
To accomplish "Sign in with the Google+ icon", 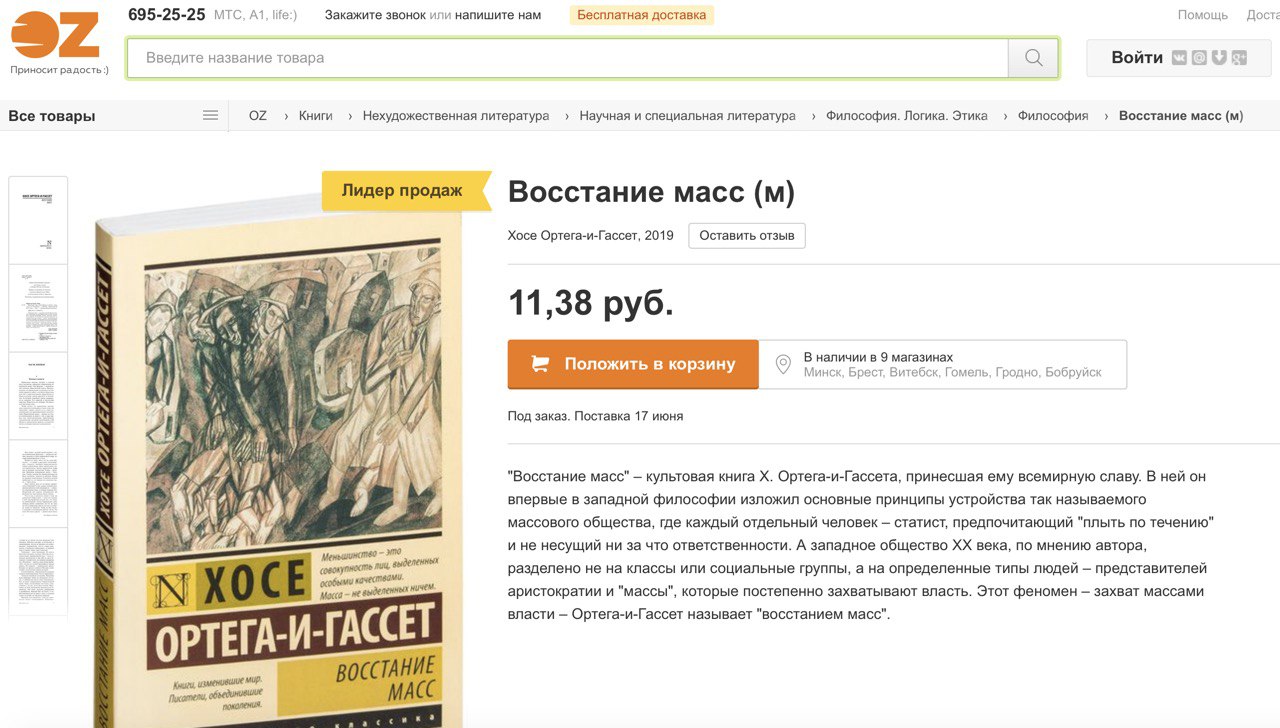I will click(1239, 58).
